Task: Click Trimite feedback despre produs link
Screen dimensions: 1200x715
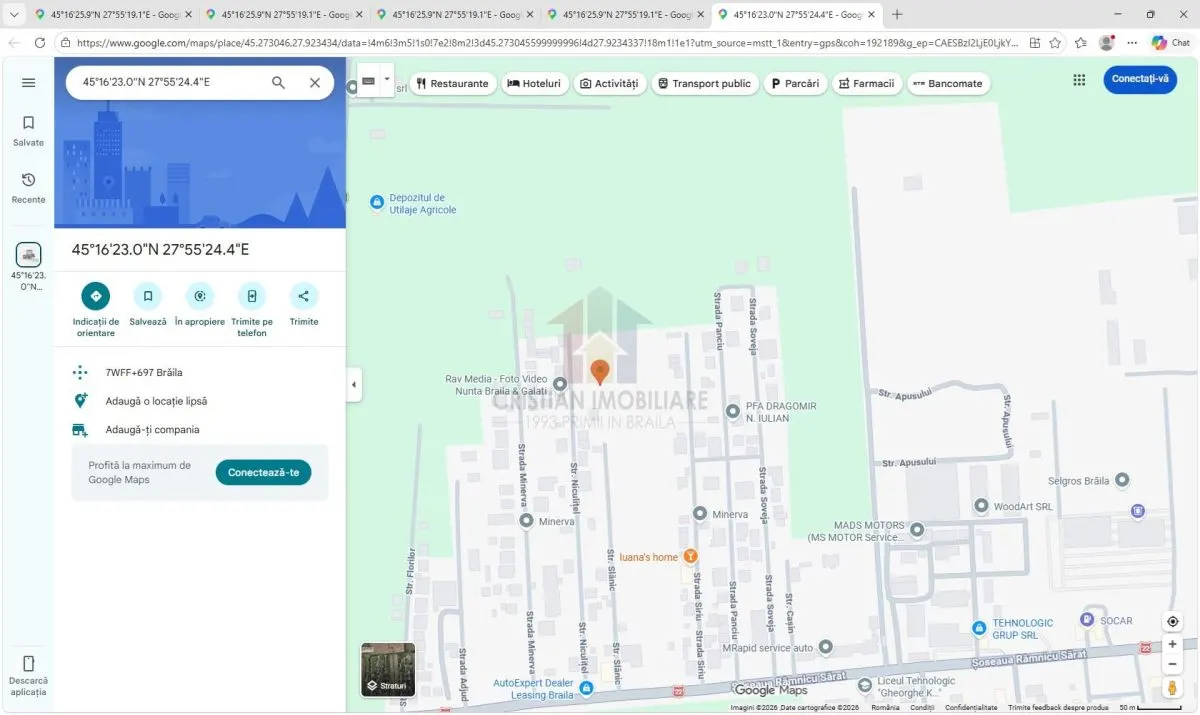Action: 1058,708
